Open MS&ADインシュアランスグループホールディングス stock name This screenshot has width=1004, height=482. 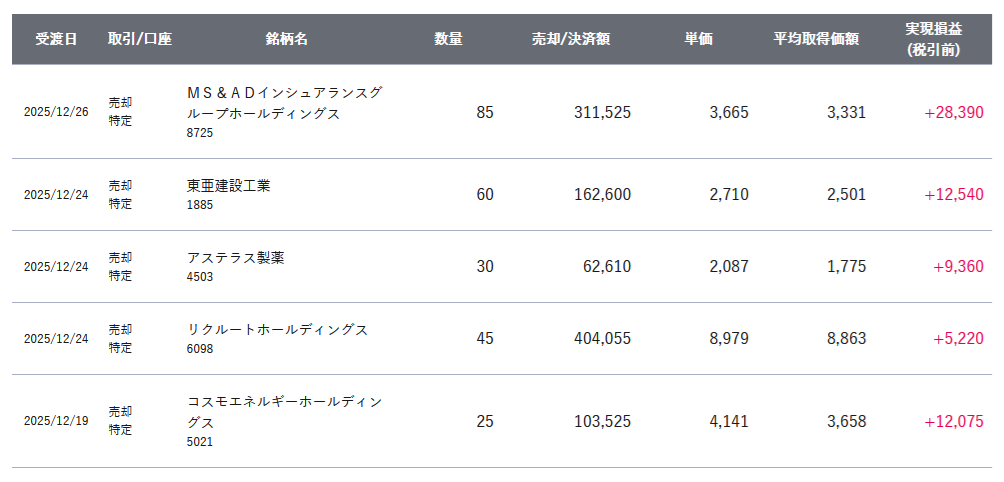285,103
